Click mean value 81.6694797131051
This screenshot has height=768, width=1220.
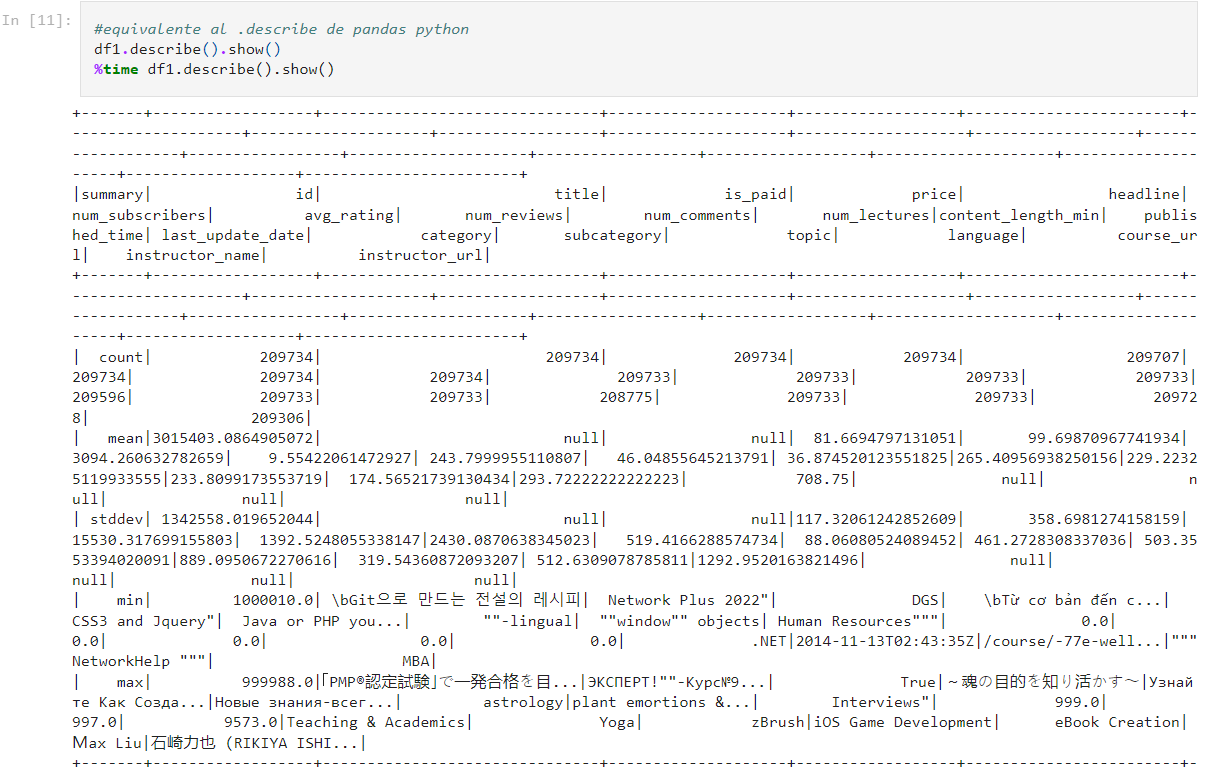point(885,438)
